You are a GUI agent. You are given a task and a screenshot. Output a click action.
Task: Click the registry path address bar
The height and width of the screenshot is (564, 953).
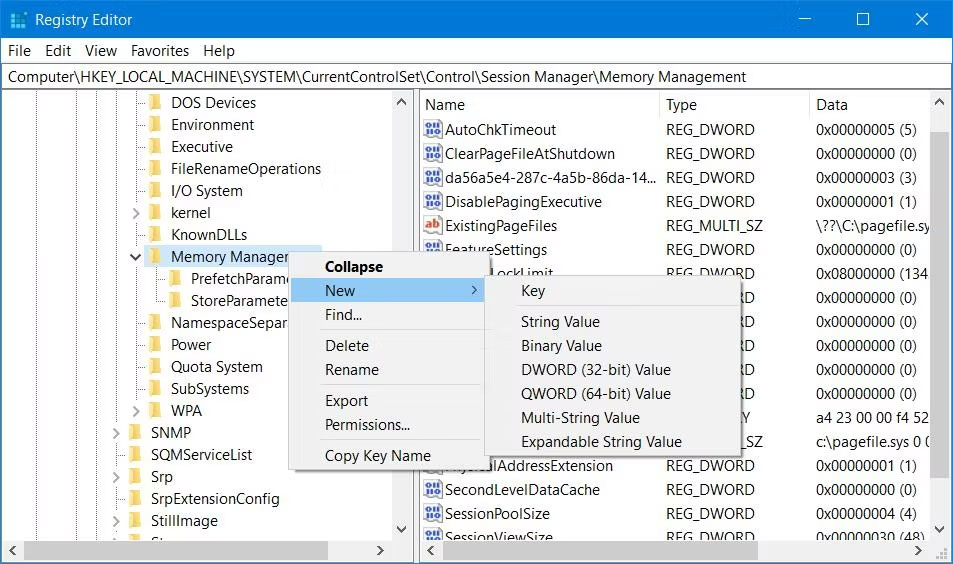[x=476, y=77]
